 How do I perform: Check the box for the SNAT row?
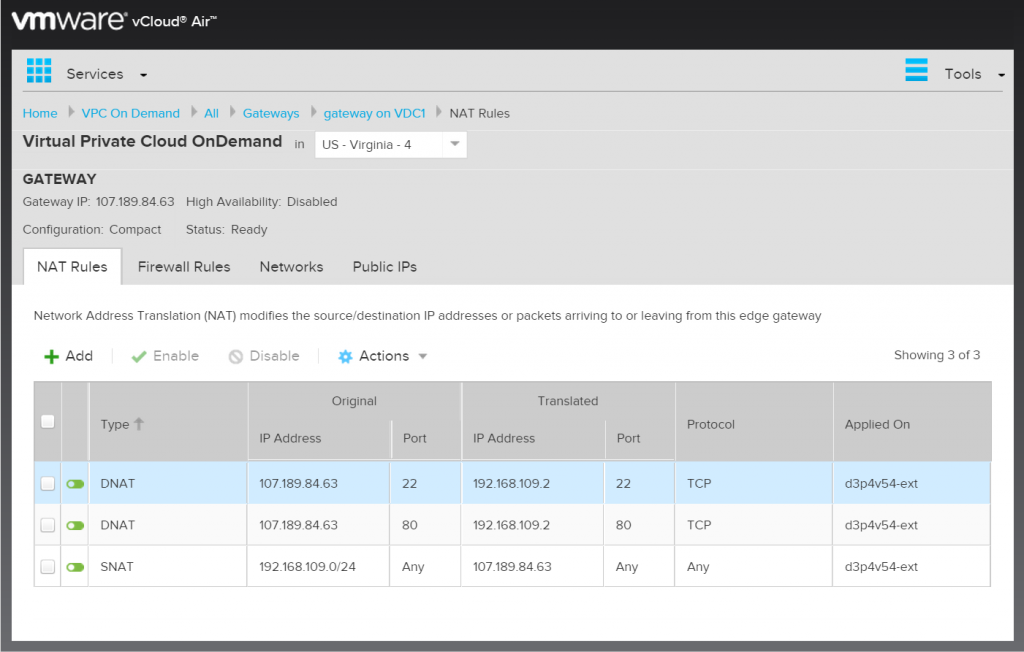click(48, 566)
